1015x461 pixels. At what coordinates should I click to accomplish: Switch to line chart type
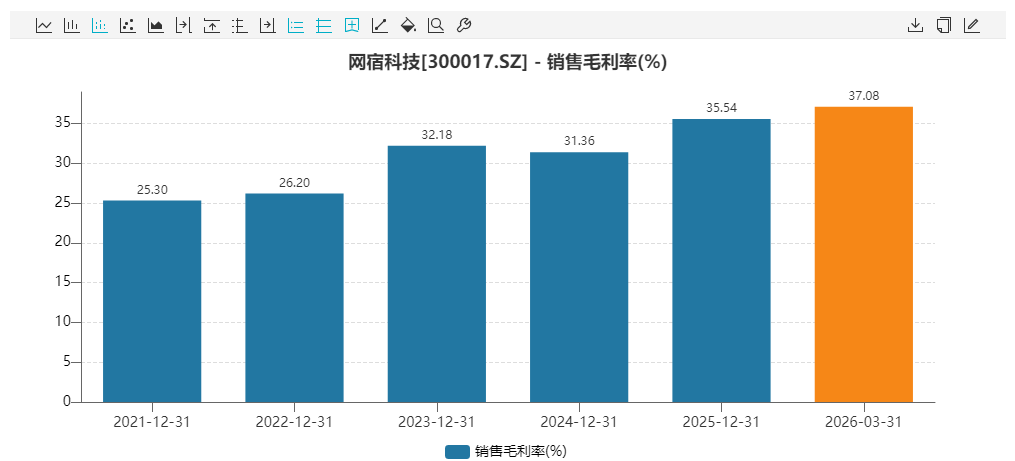click(x=44, y=25)
